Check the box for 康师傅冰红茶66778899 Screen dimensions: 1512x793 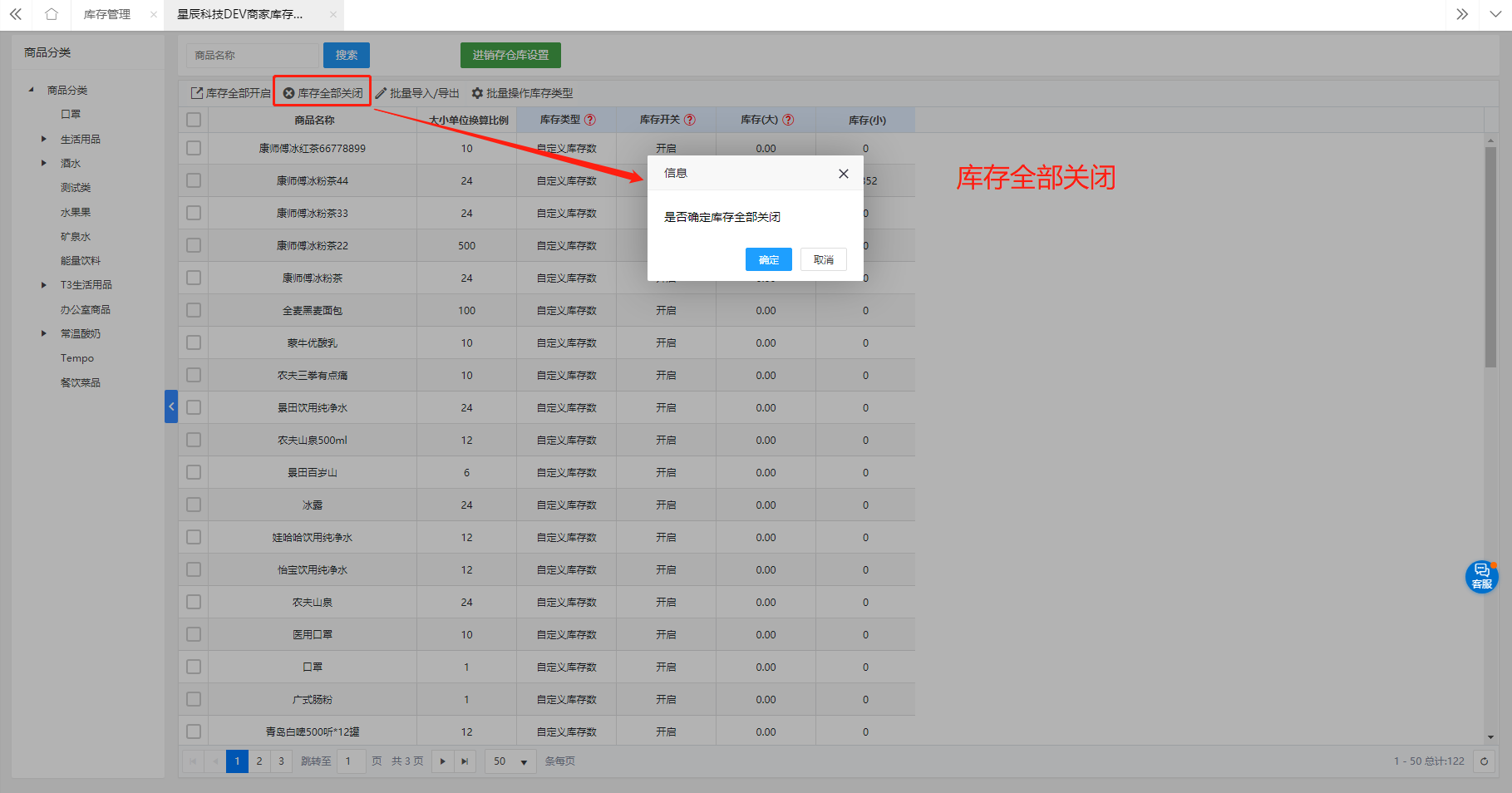pyautogui.click(x=194, y=148)
